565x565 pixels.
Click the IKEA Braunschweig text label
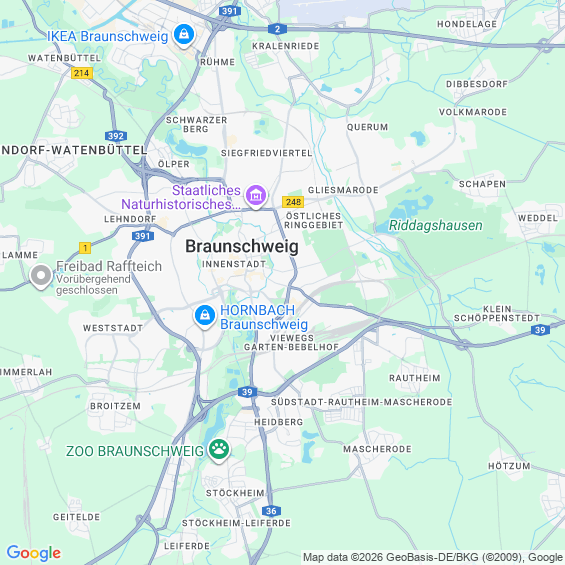108,36
